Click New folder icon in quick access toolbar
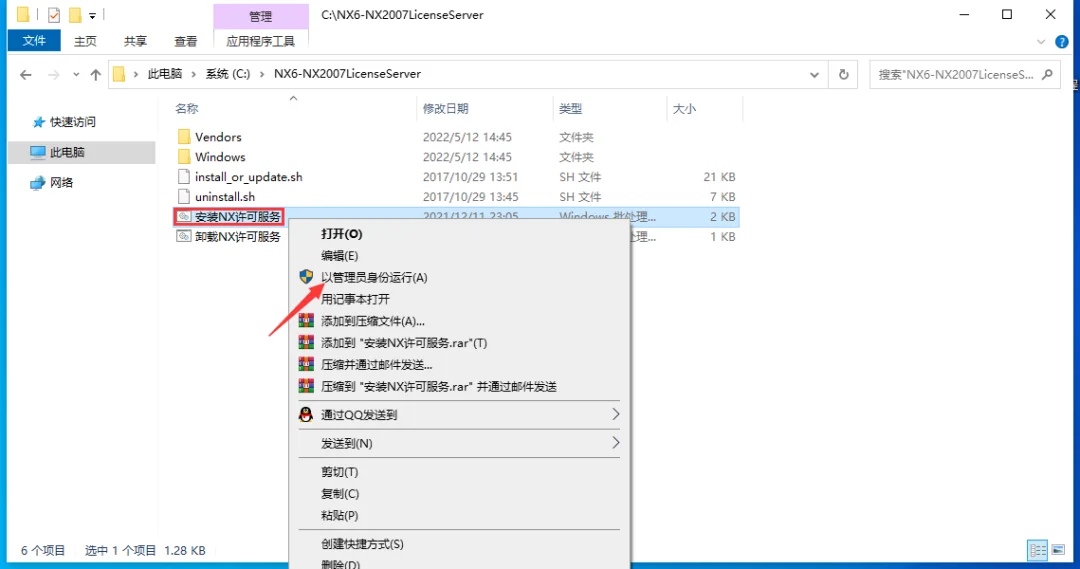The width and height of the screenshot is (1080, 569). coord(74,14)
